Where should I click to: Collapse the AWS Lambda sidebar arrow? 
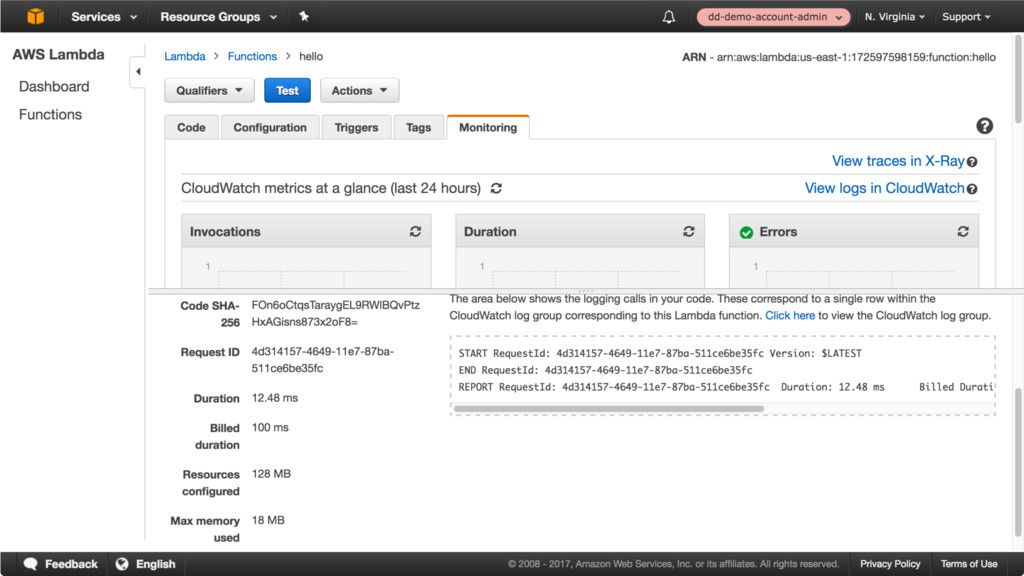(x=138, y=71)
